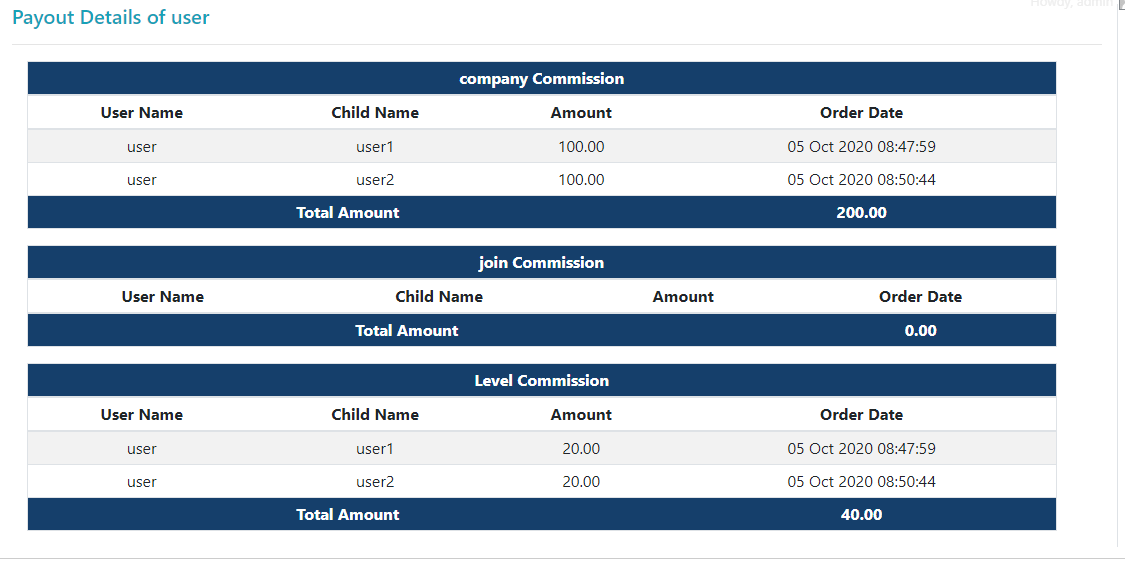Viewport: 1125px width, 570px height.
Task: Select user1 in the company Commission table
Action: point(375,147)
